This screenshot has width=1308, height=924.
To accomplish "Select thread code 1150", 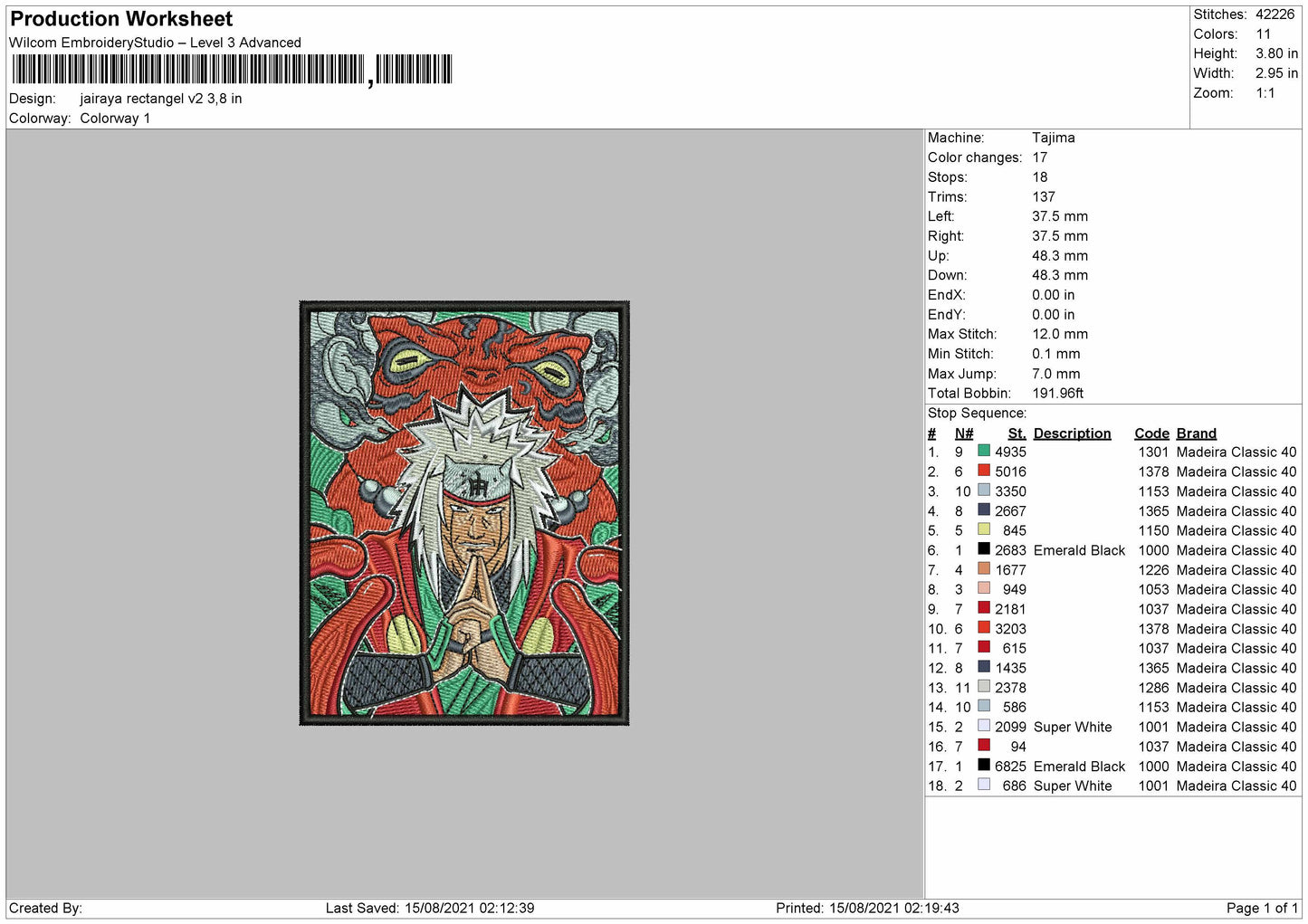I will pos(1154,530).
